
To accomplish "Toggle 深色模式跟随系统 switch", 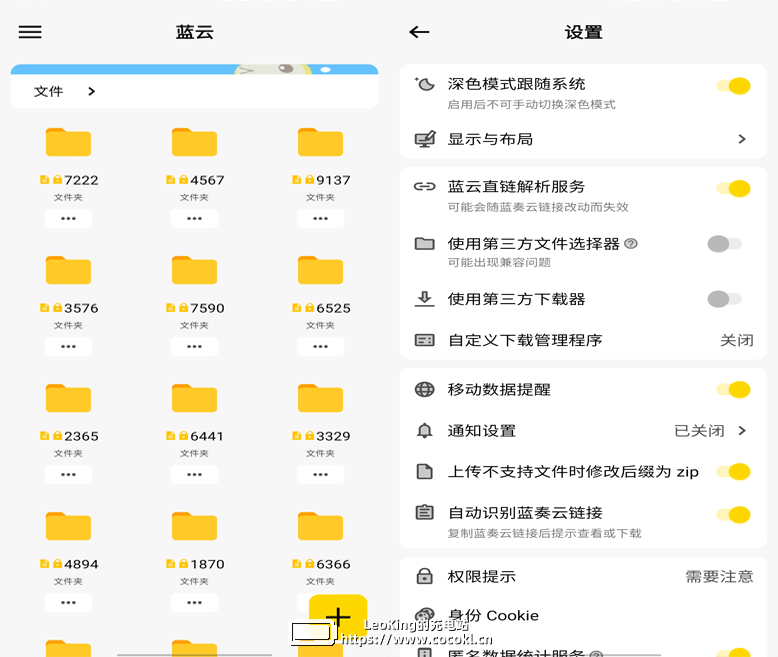I will pos(733,86).
